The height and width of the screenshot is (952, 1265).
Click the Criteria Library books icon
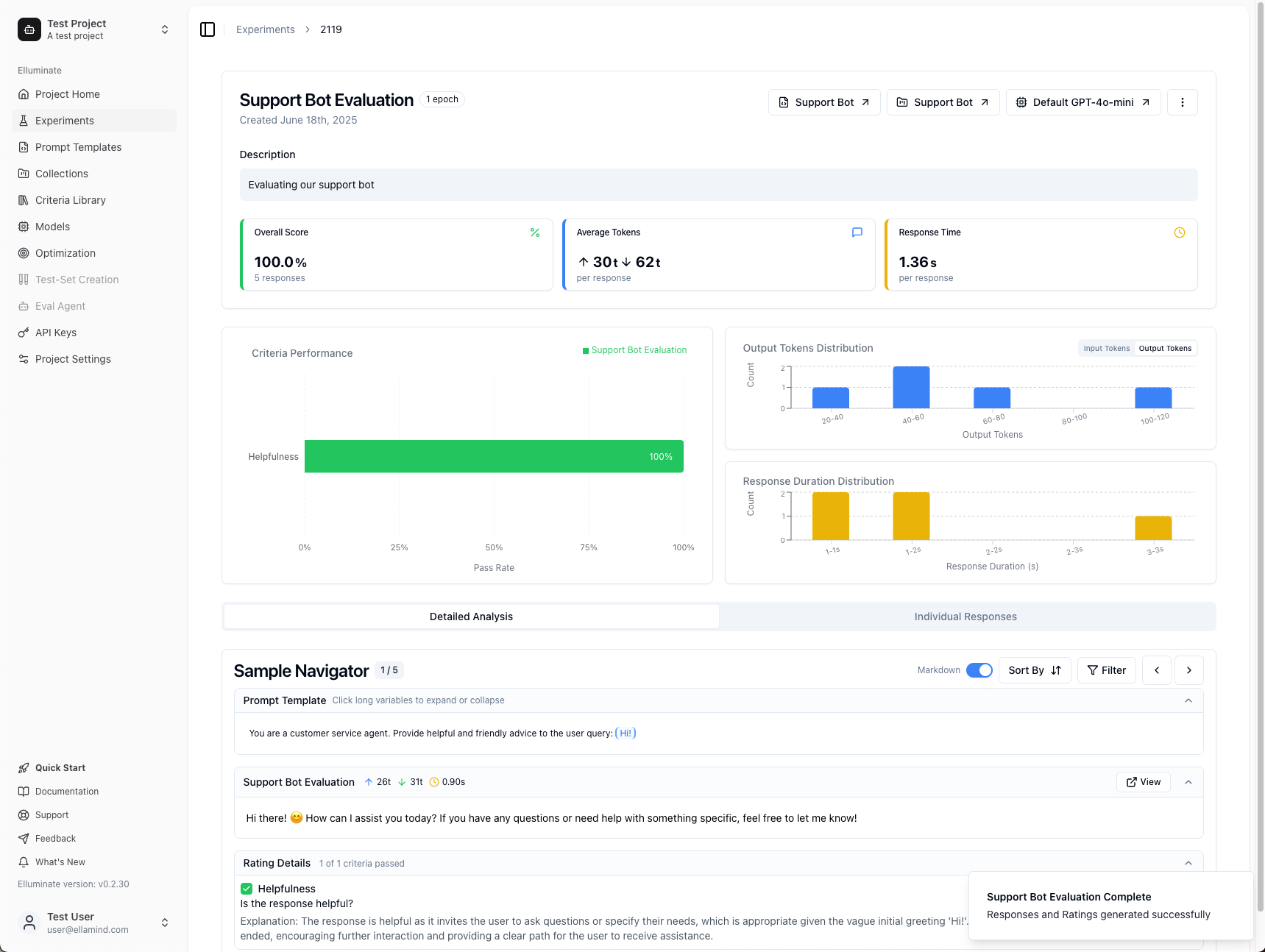24,200
